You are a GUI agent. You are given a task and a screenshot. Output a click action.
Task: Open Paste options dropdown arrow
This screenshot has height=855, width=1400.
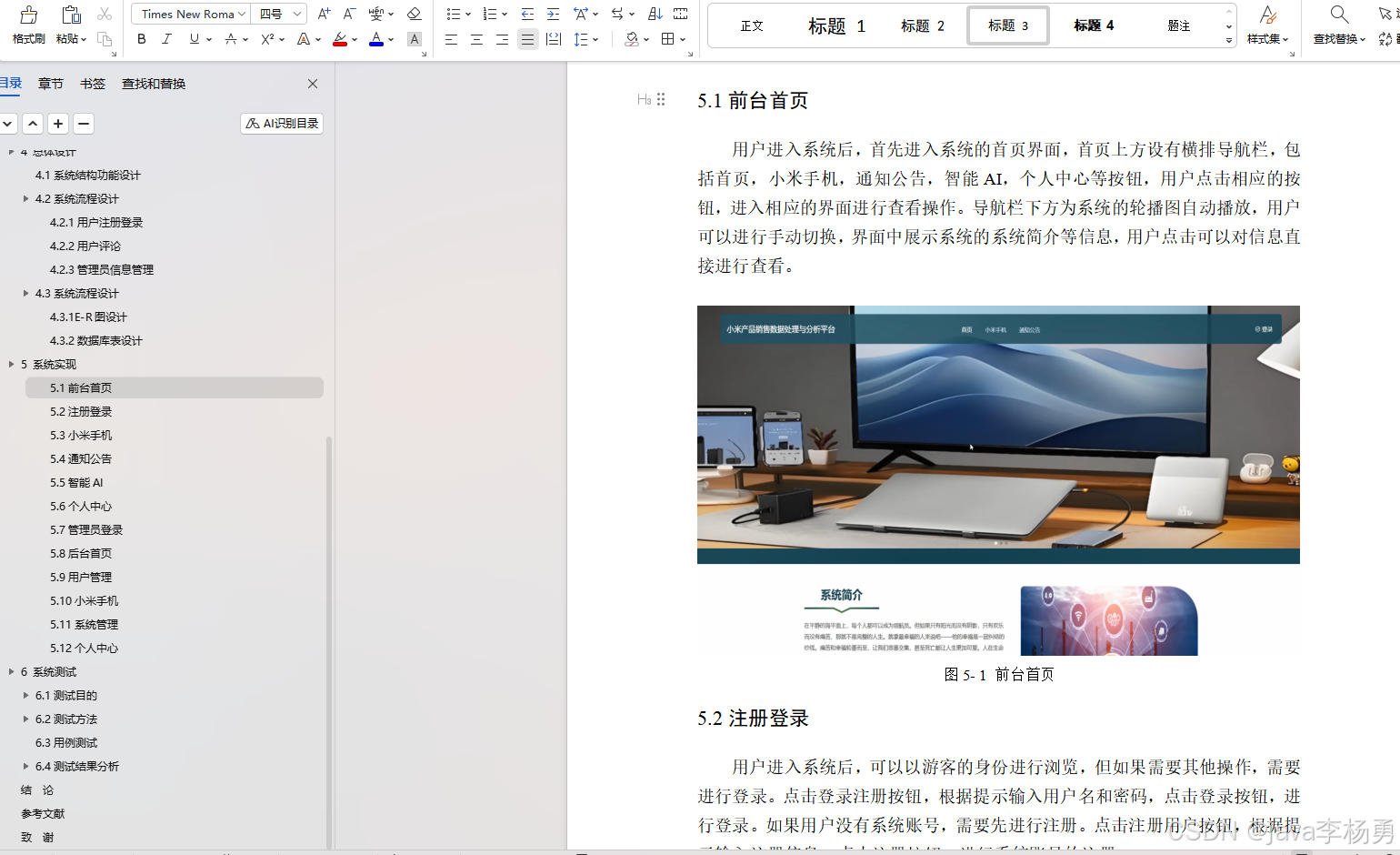pos(84,39)
